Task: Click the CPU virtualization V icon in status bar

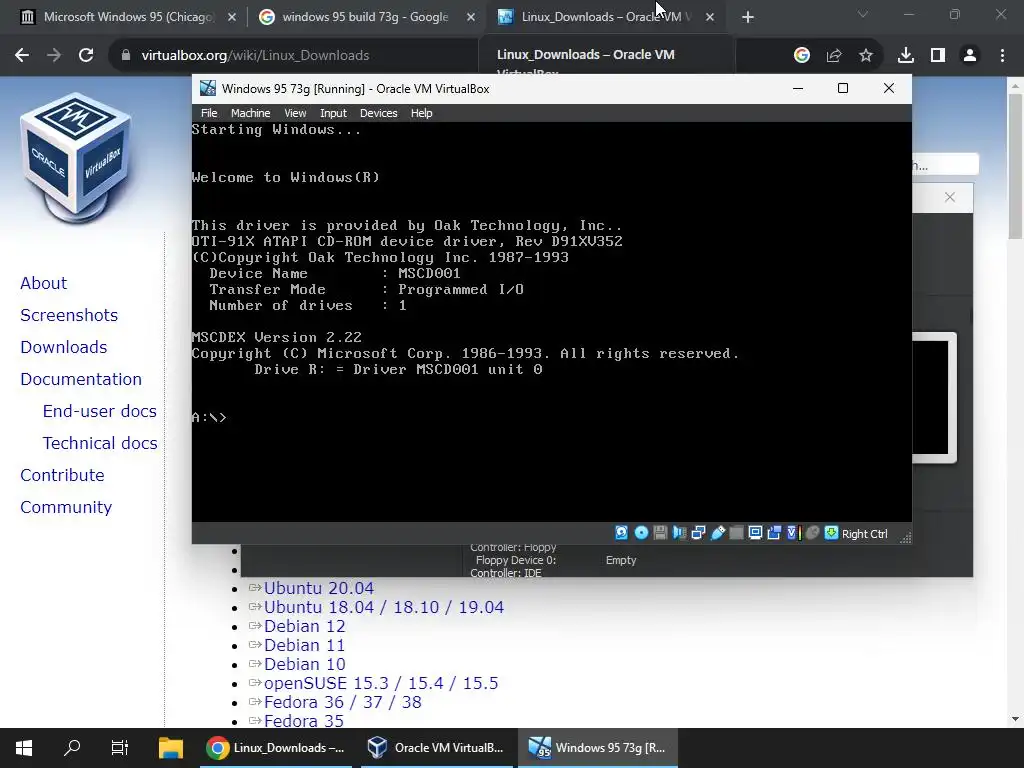Action: tap(794, 533)
